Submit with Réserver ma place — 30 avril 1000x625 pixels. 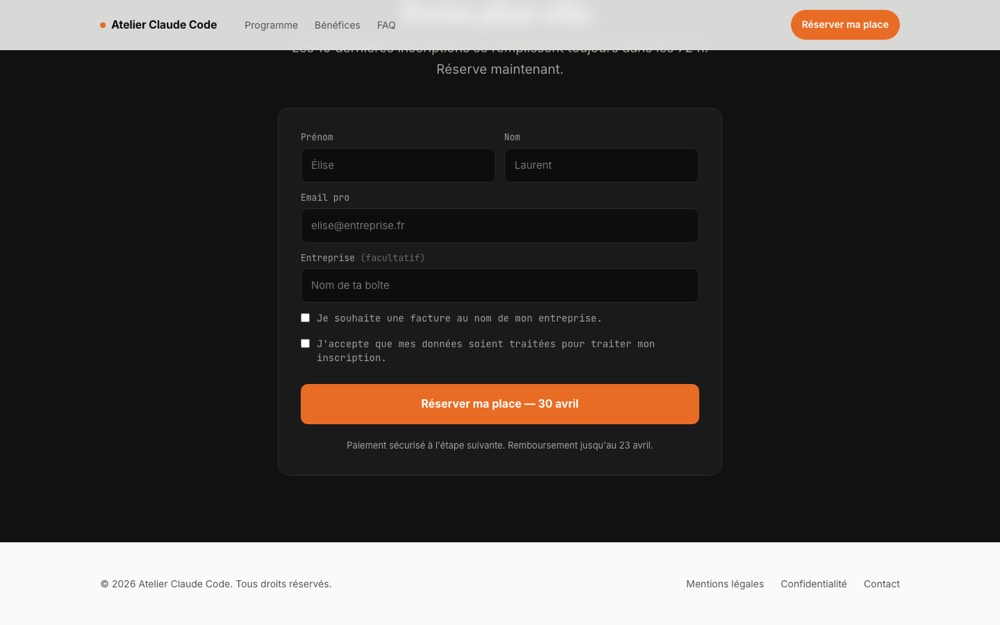(x=499, y=404)
